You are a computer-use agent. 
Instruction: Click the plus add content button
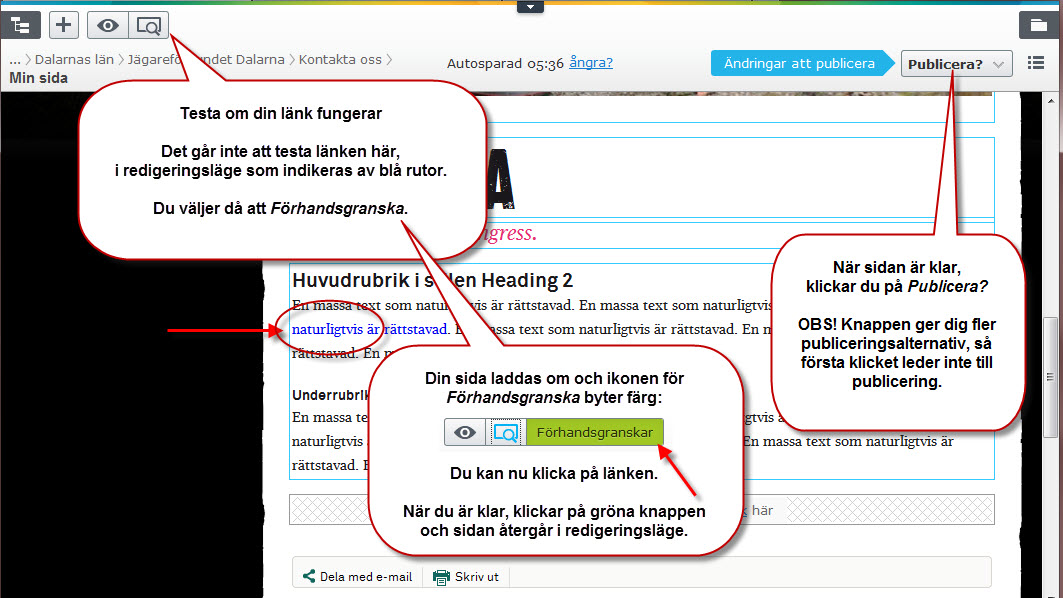click(x=63, y=25)
